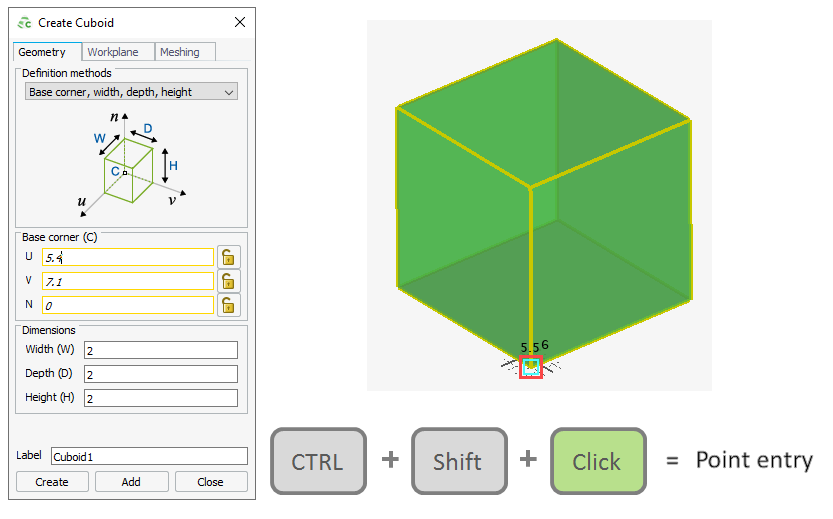The image size is (833, 519).
Task: Select the Geometry tab
Action: click(43, 52)
